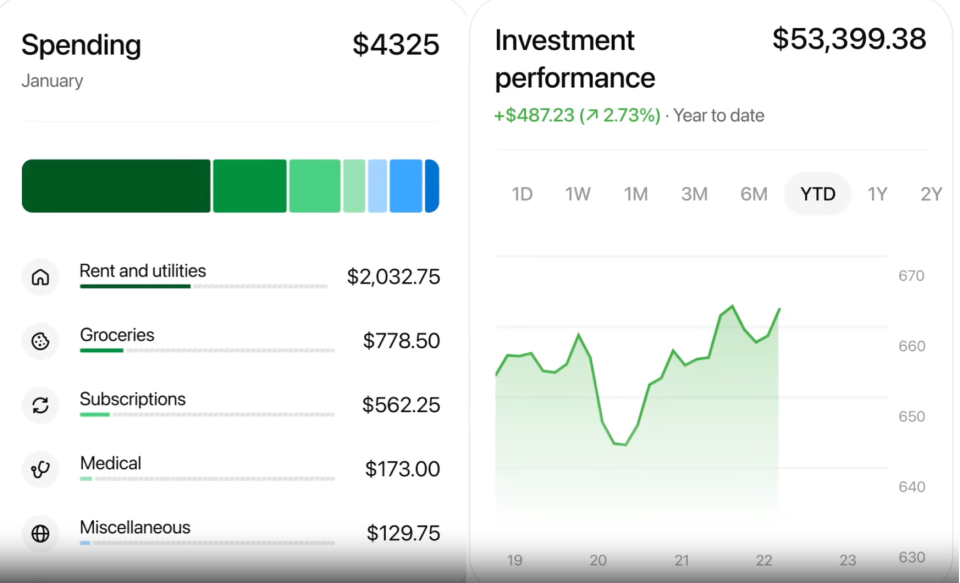Viewport: 960px width, 583px height.
Task: Open the Subscriptions category label
Action: pyautogui.click(x=133, y=399)
